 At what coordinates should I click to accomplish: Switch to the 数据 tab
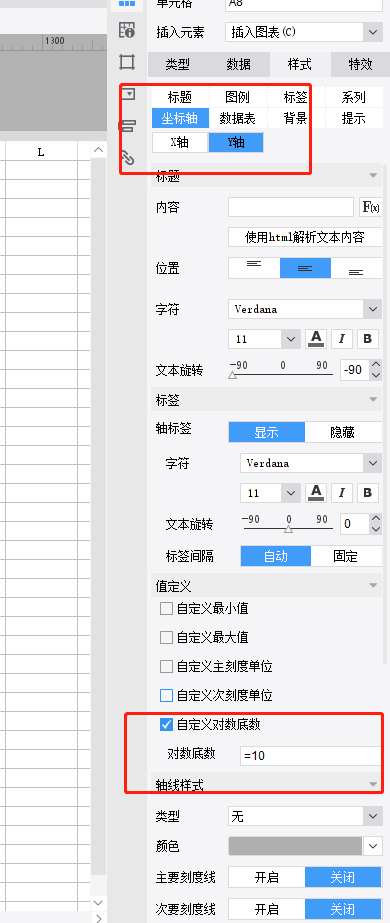pyautogui.click(x=239, y=64)
